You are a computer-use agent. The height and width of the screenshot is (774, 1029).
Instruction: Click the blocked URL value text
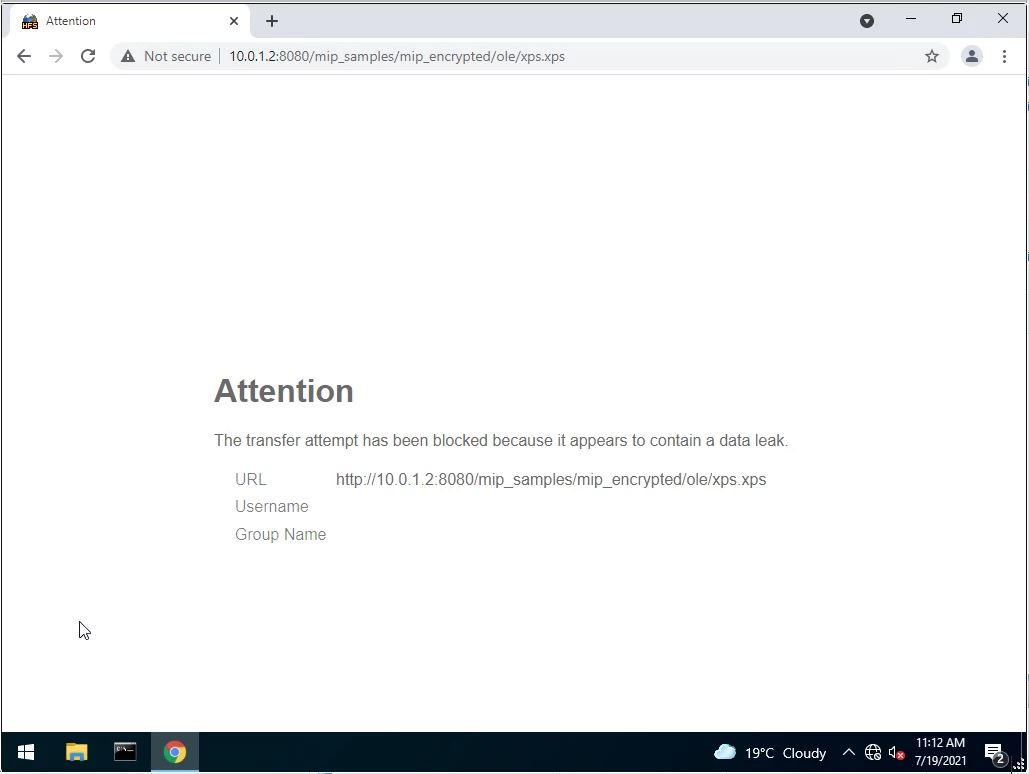(551, 479)
